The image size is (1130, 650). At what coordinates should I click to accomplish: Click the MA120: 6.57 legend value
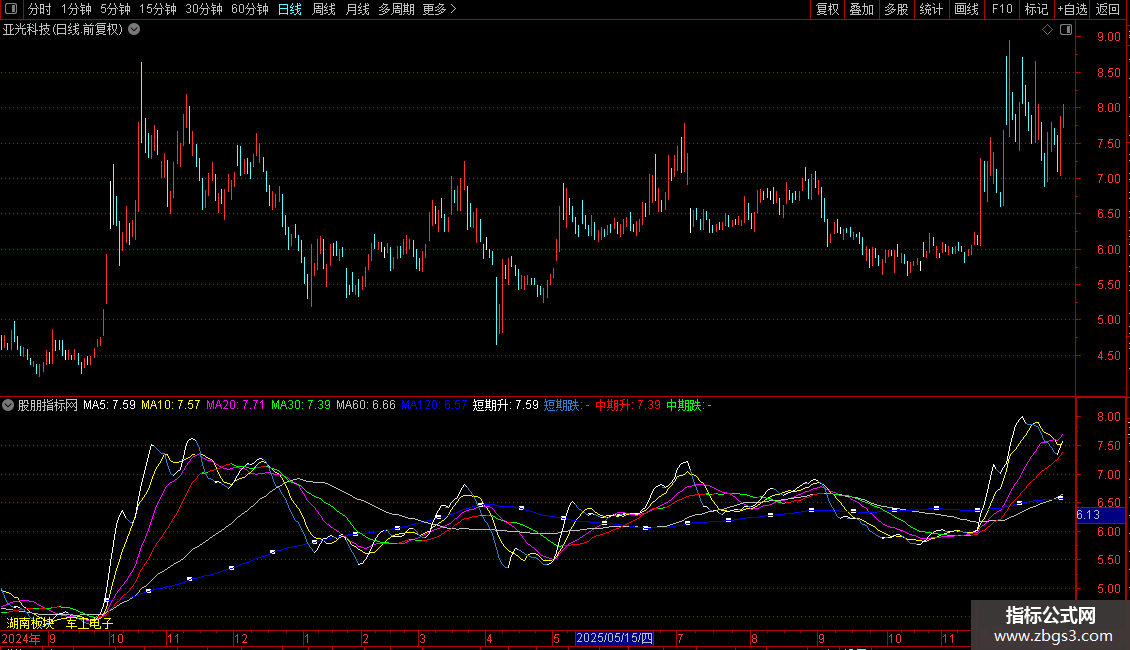[434, 405]
